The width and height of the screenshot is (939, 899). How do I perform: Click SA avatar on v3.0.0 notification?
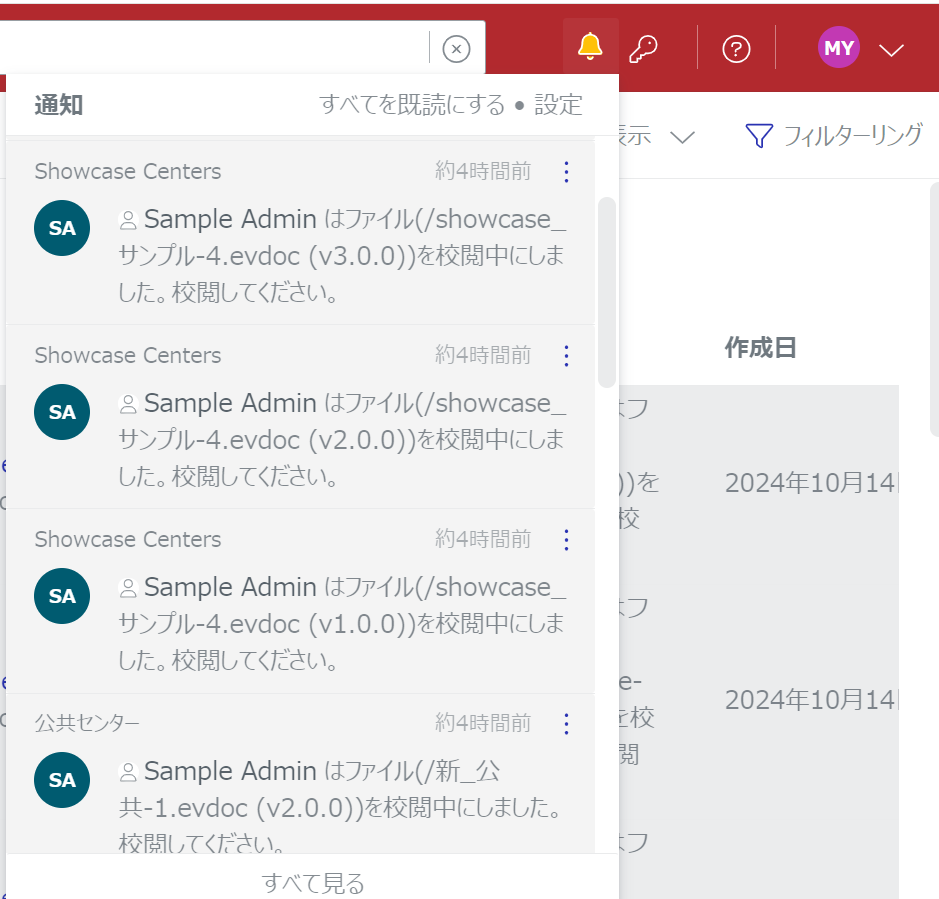click(62, 228)
